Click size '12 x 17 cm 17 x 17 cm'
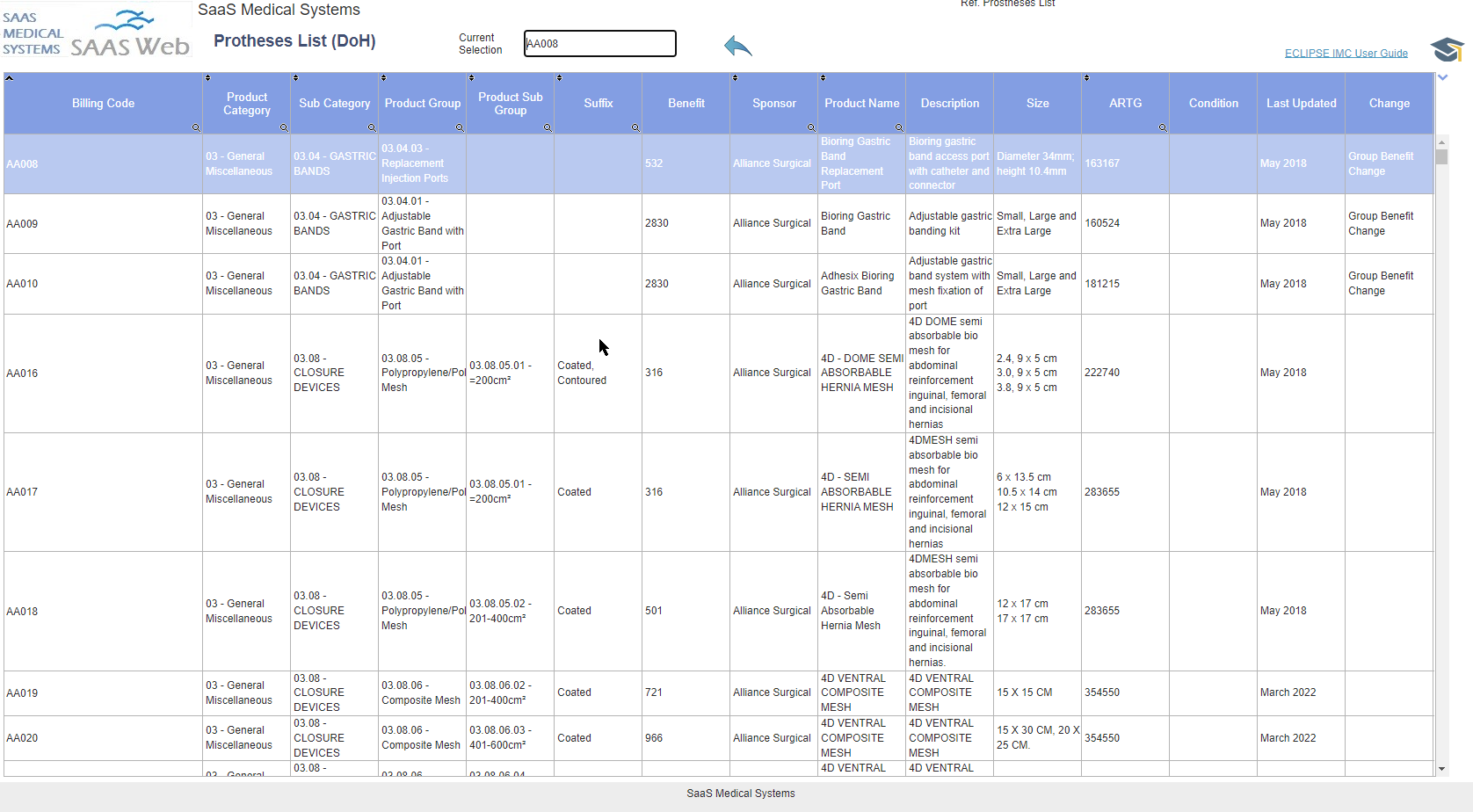The width and height of the screenshot is (1473, 812). click(x=1022, y=611)
